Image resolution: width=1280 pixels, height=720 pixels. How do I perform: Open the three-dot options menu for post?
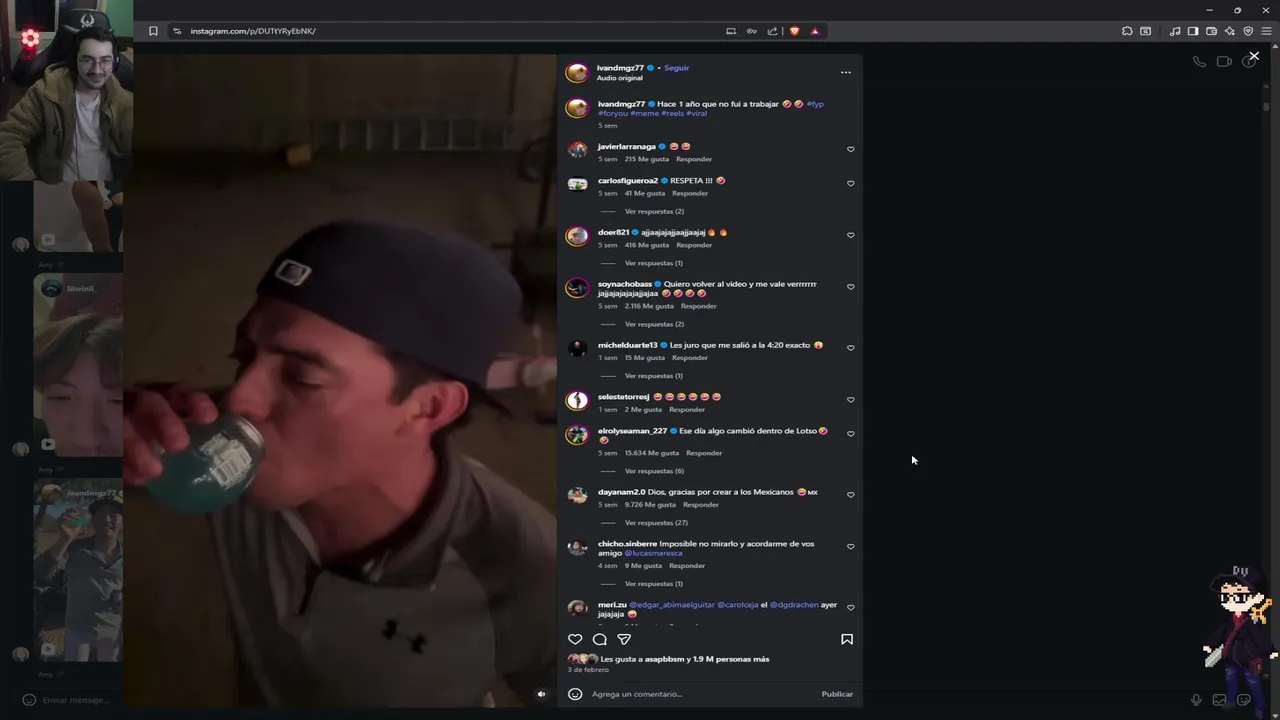click(x=845, y=72)
